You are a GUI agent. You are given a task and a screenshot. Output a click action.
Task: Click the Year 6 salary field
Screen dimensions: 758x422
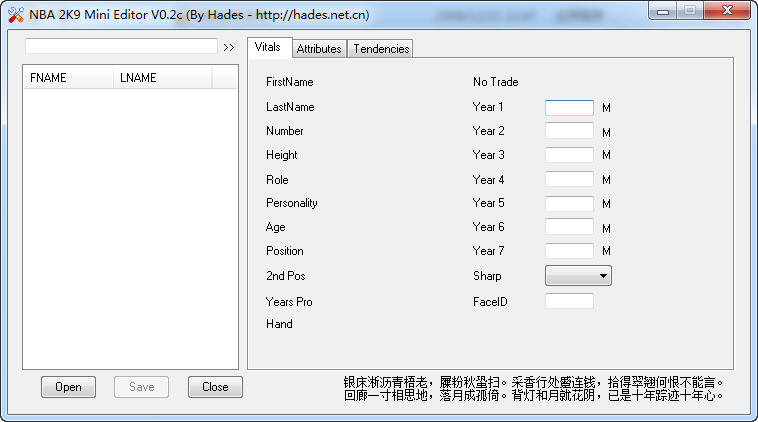coord(569,227)
